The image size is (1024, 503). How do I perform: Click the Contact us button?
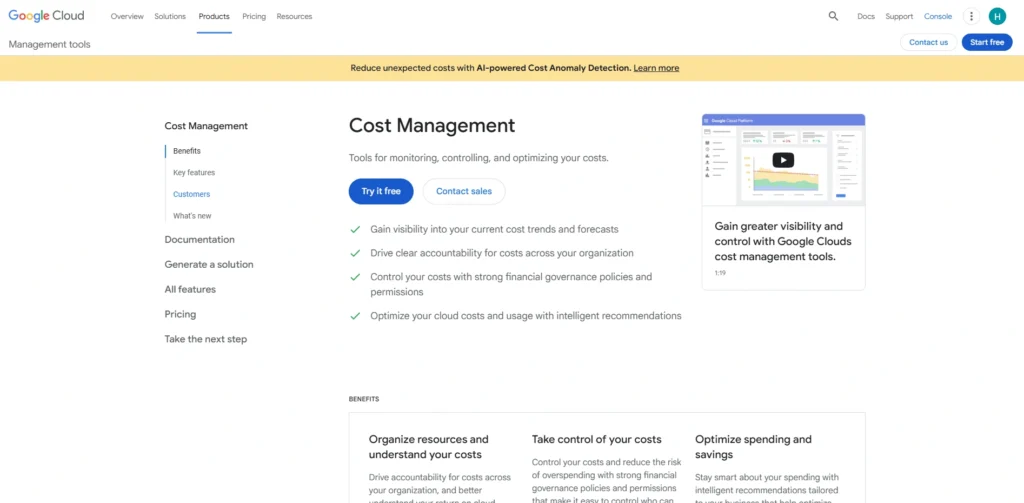point(928,42)
